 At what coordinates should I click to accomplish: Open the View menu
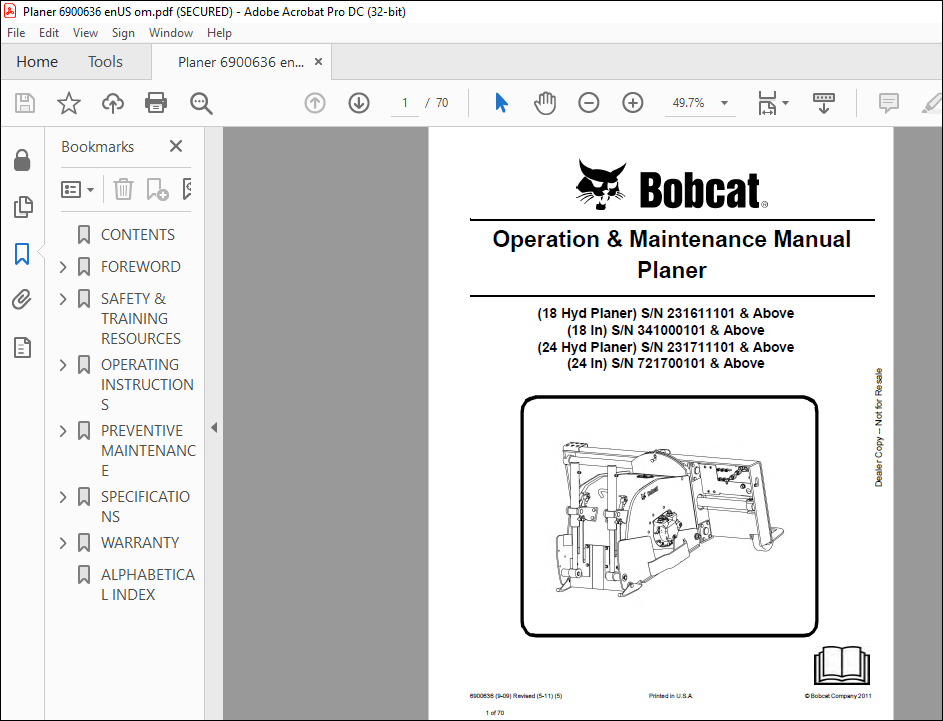pos(85,33)
